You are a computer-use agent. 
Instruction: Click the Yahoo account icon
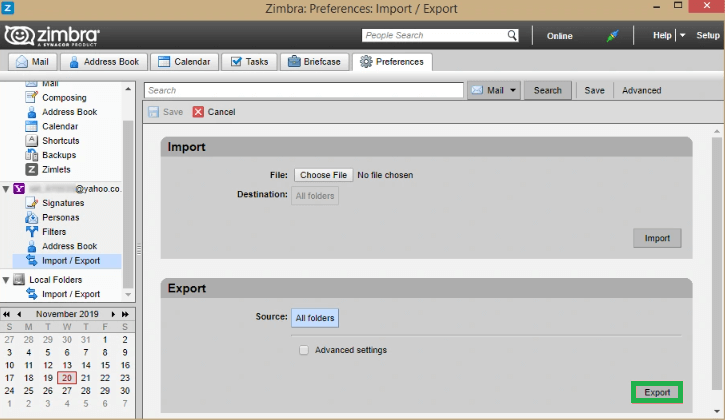point(19,189)
